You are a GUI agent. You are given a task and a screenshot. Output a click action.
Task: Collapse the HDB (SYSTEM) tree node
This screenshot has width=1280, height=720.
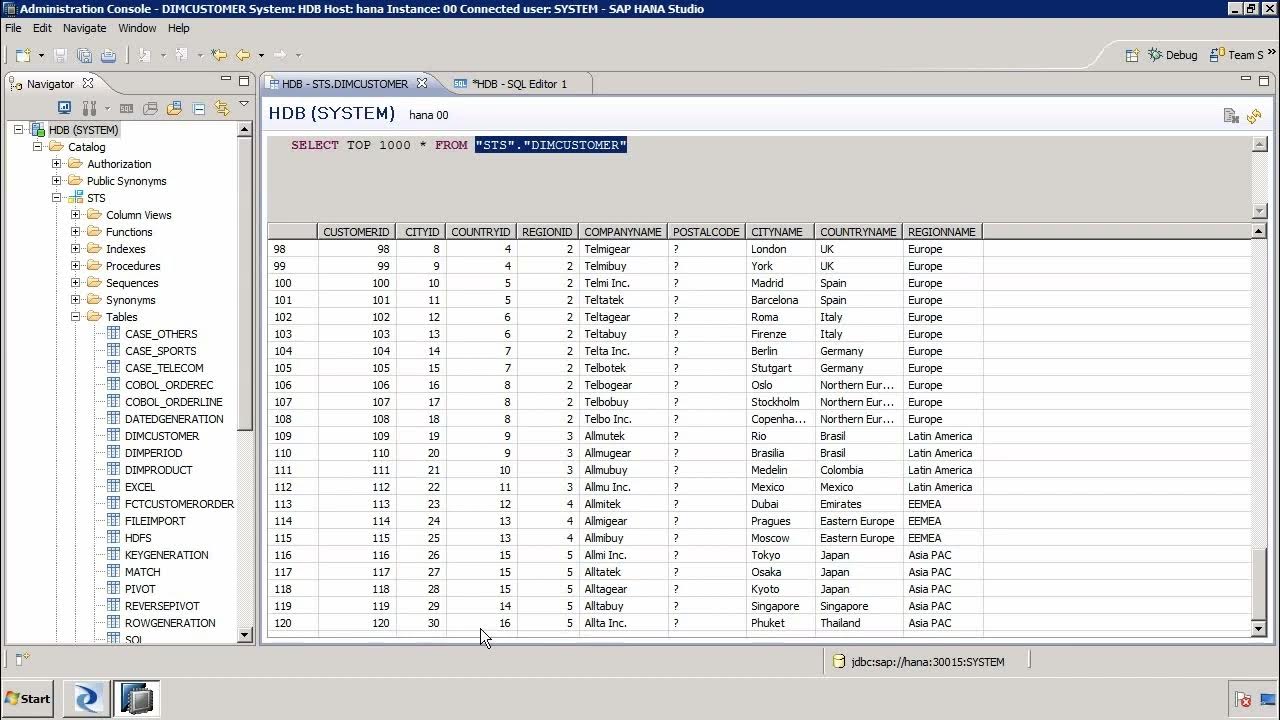[19, 130]
